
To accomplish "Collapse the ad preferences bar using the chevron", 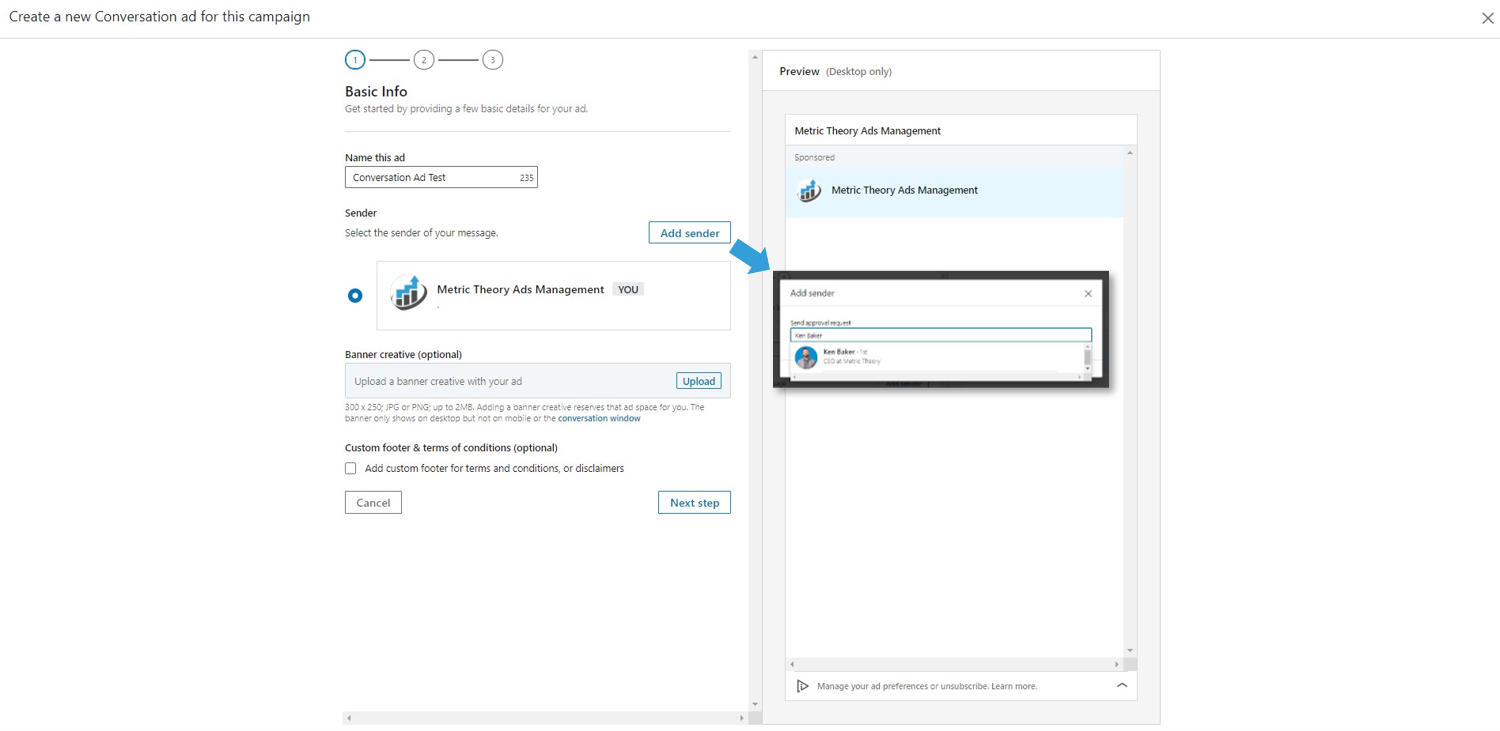I will 1122,686.
